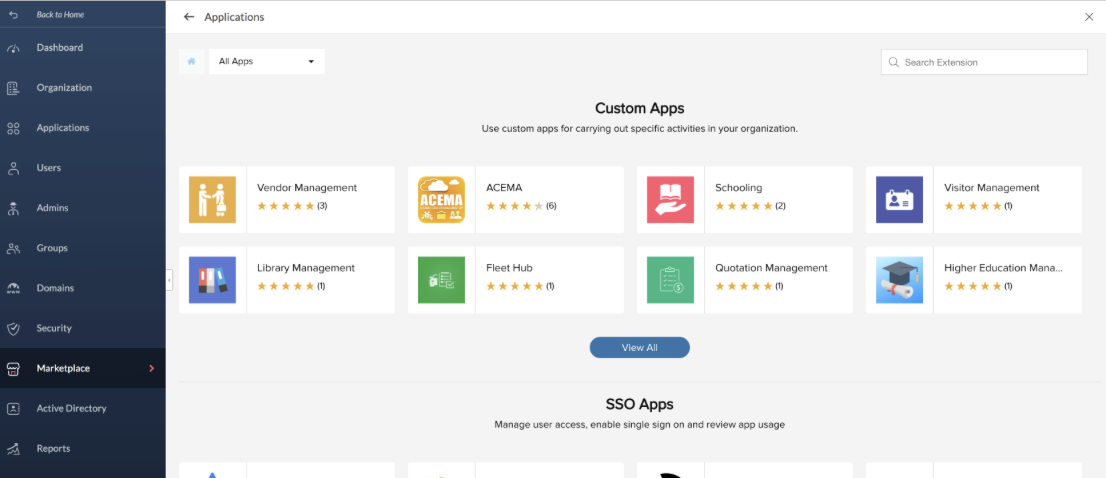The width and height of the screenshot is (1106, 478).
Task: Click the Quotation Management clipboard icon
Action: [x=670, y=280]
